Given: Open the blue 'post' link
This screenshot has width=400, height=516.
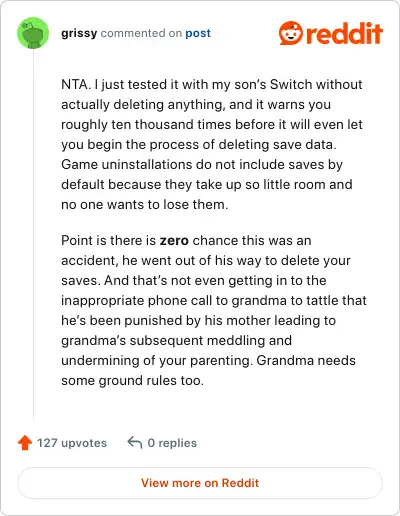Looking at the screenshot, I should 198,33.
